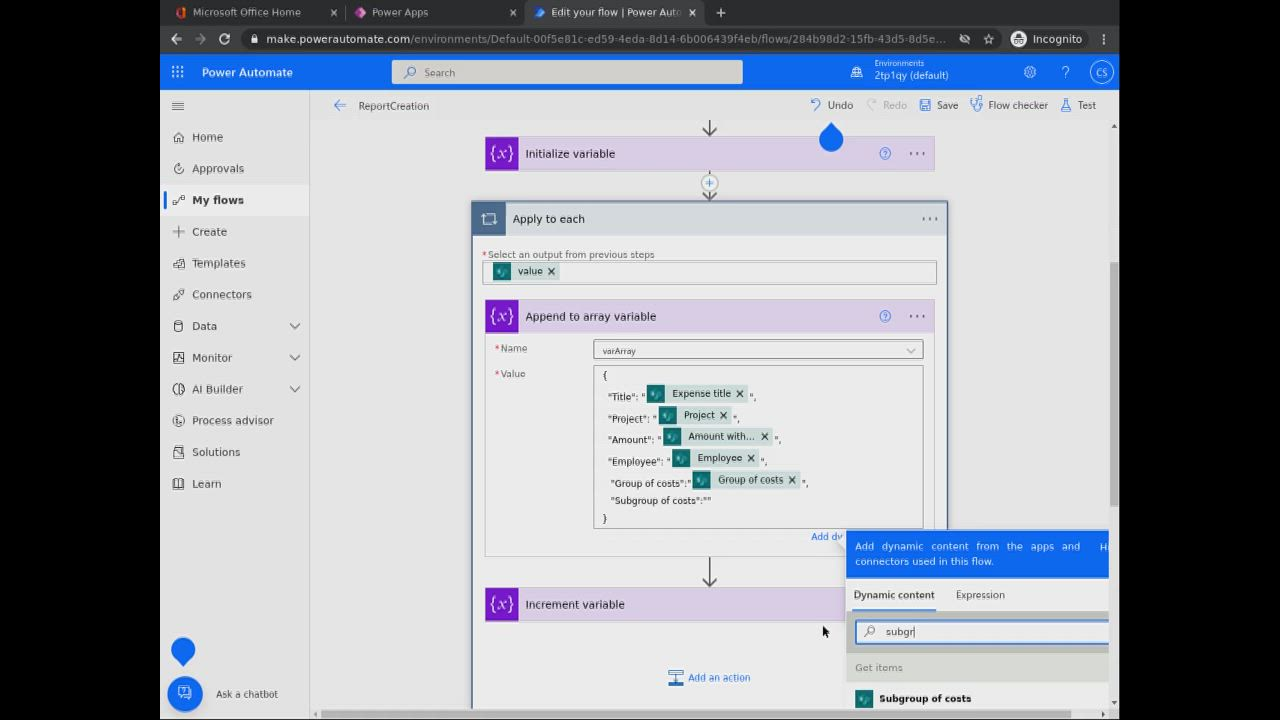The height and width of the screenshot is (720, 1280).
Task: Expand the Monitor navigation section
Action: tap(295, 358)
